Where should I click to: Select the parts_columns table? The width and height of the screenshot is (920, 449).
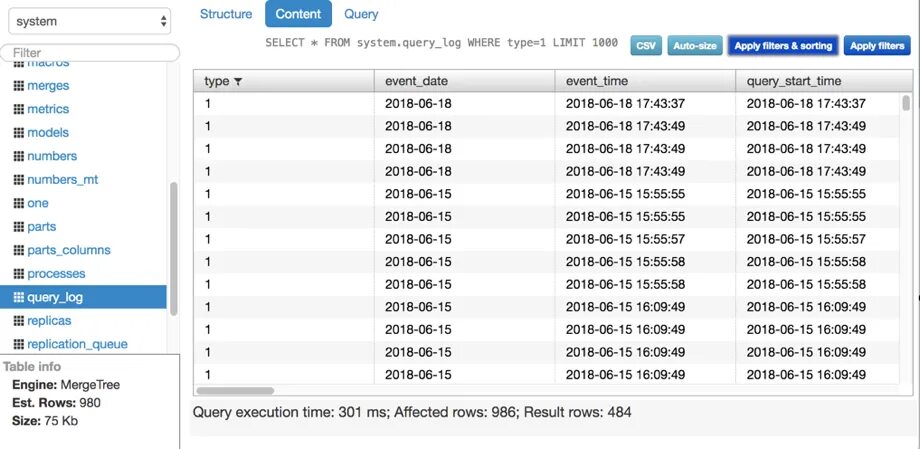click(x=69, y=250)
